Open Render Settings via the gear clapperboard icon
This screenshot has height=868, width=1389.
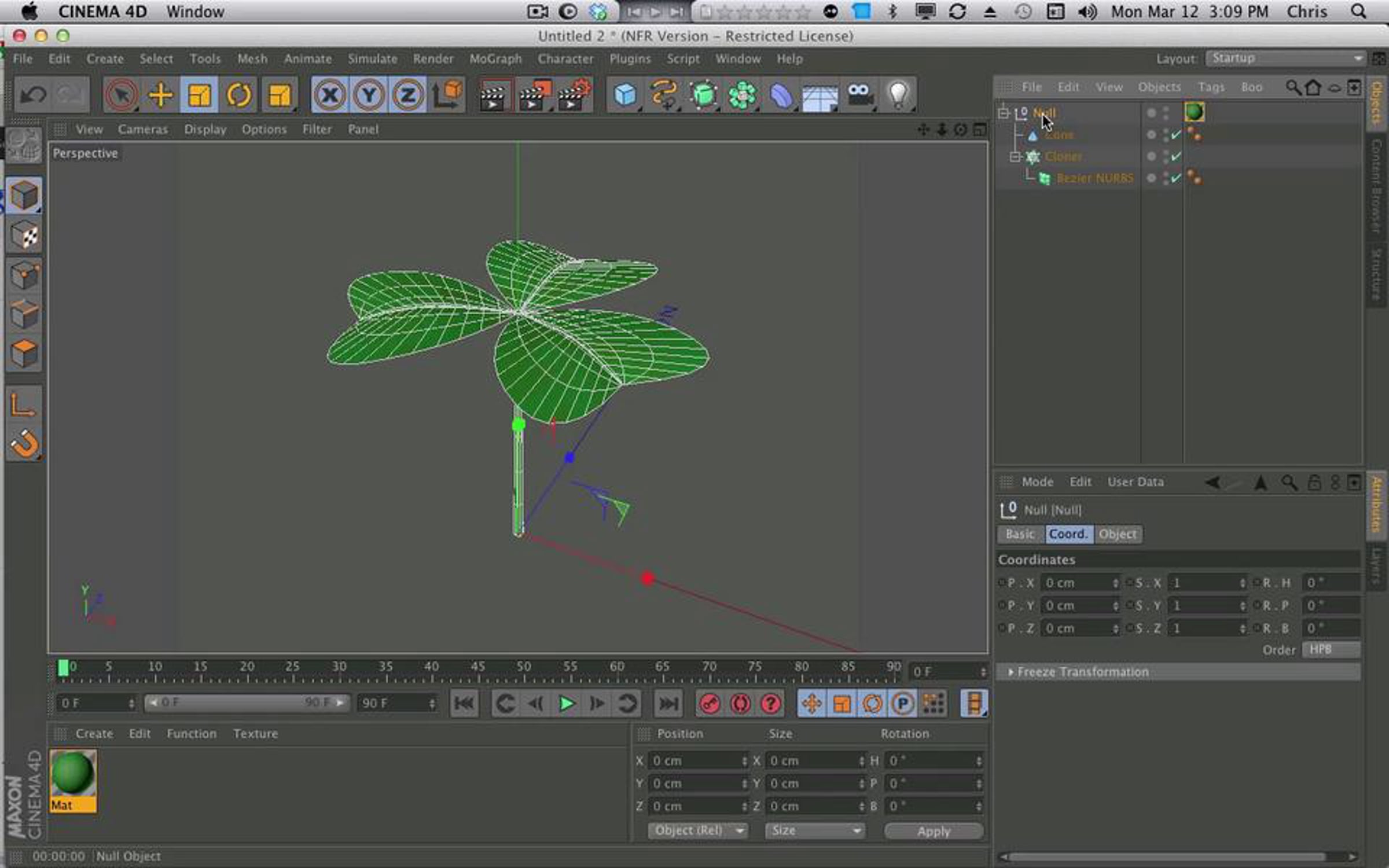[x=573, y=94]
